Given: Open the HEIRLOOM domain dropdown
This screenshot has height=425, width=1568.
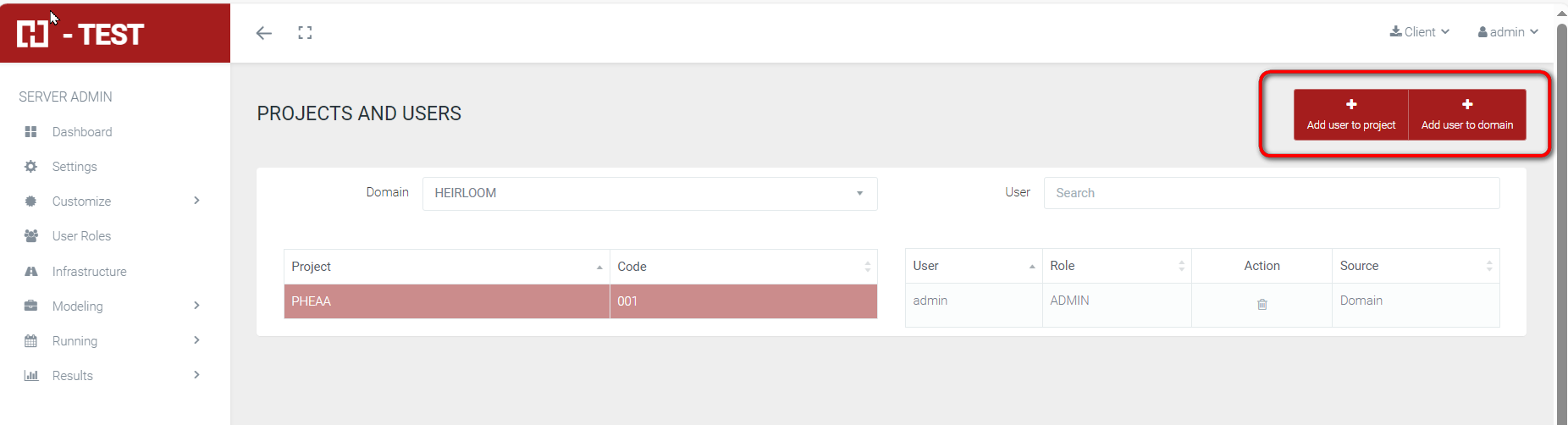Looking at the screenshot, I should click(649, 193).
